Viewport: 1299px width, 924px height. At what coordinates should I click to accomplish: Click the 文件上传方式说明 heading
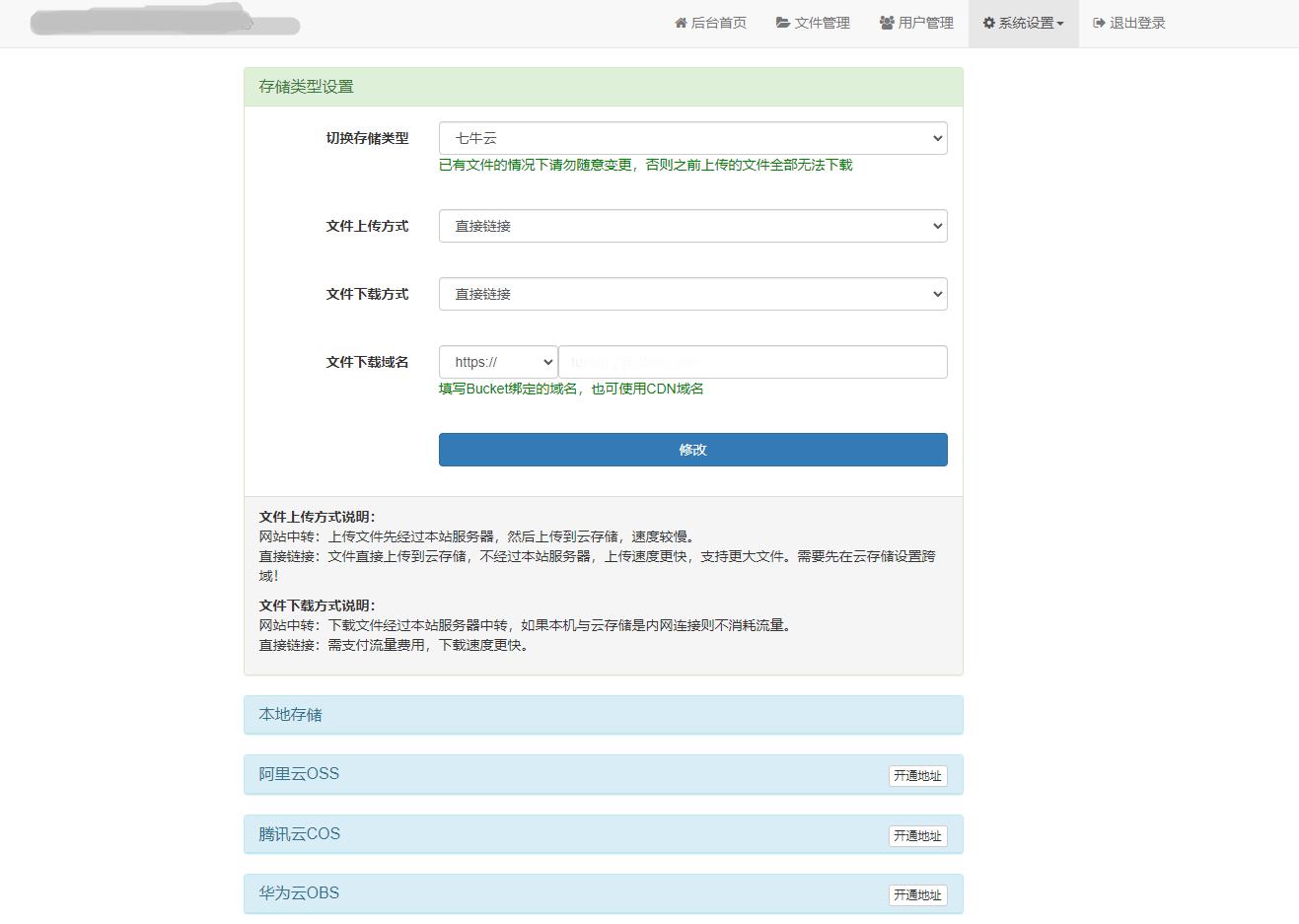(x=317, y=517)
